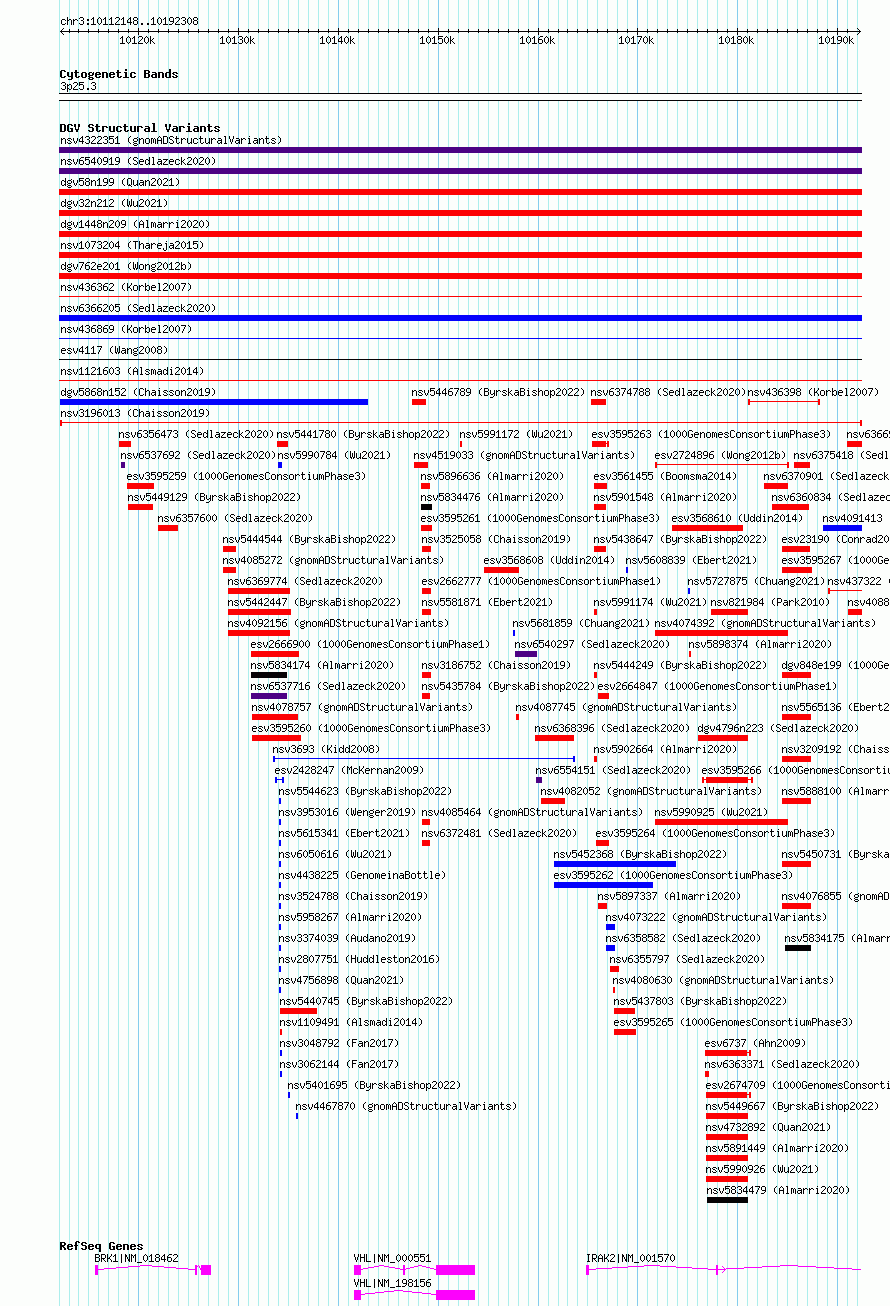Open variant nsv6540919 (Sedlazeck2020)
The image size is (890, 1306).
(137, 162)
